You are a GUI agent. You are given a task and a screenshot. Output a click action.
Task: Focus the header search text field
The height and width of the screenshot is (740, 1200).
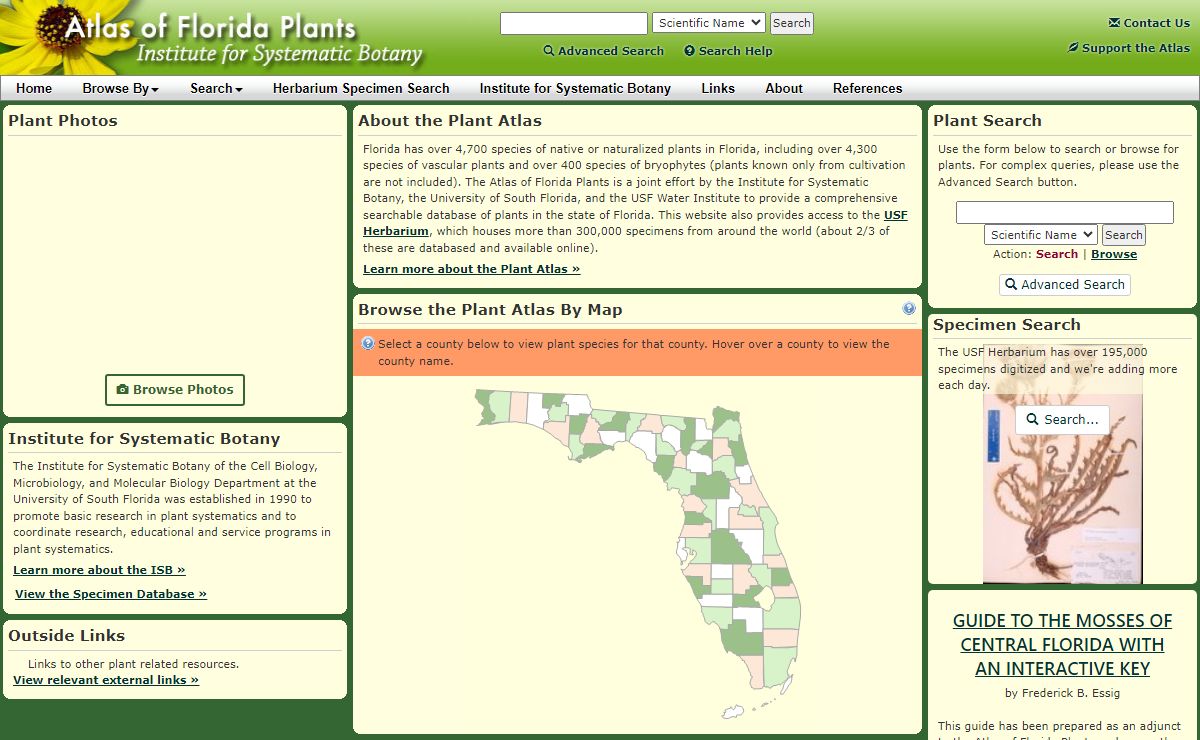574,23
